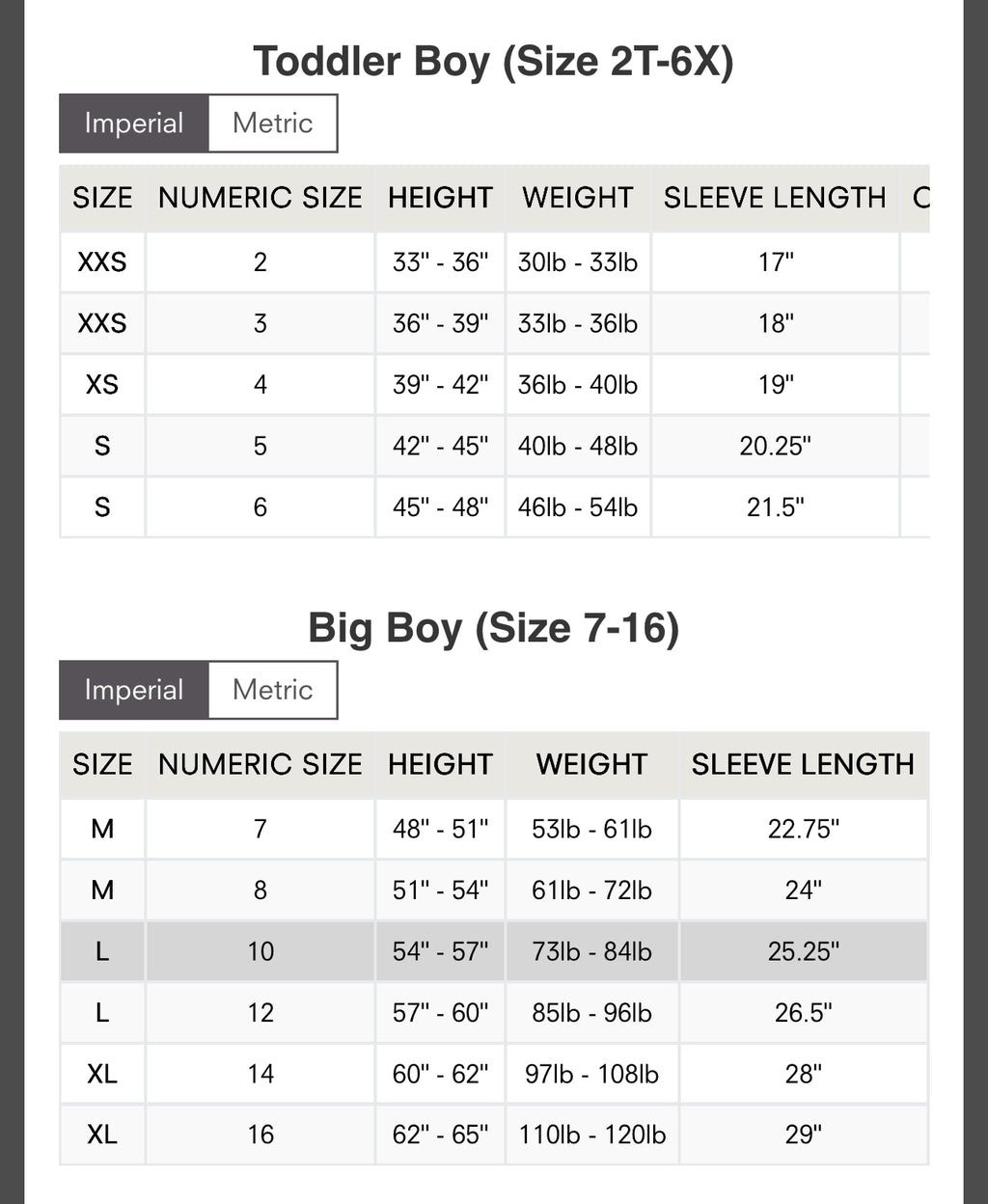Click the Big Boy (Size 7-16) heading
Viewport: 988px width, 1204px height.
(493, 628)
